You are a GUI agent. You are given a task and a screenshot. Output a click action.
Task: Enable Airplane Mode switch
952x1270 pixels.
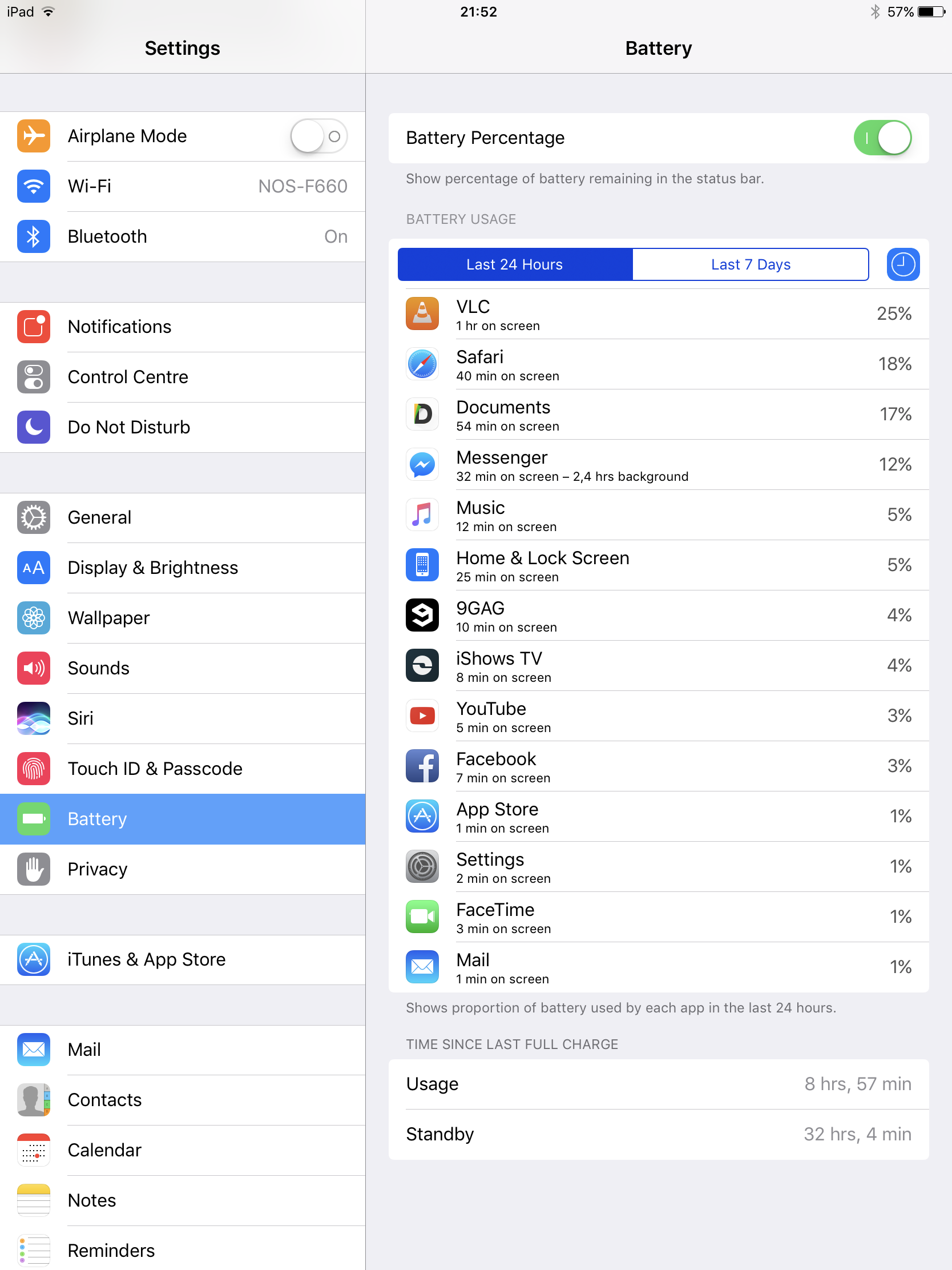pyautogui.click(x=318, y=136)
